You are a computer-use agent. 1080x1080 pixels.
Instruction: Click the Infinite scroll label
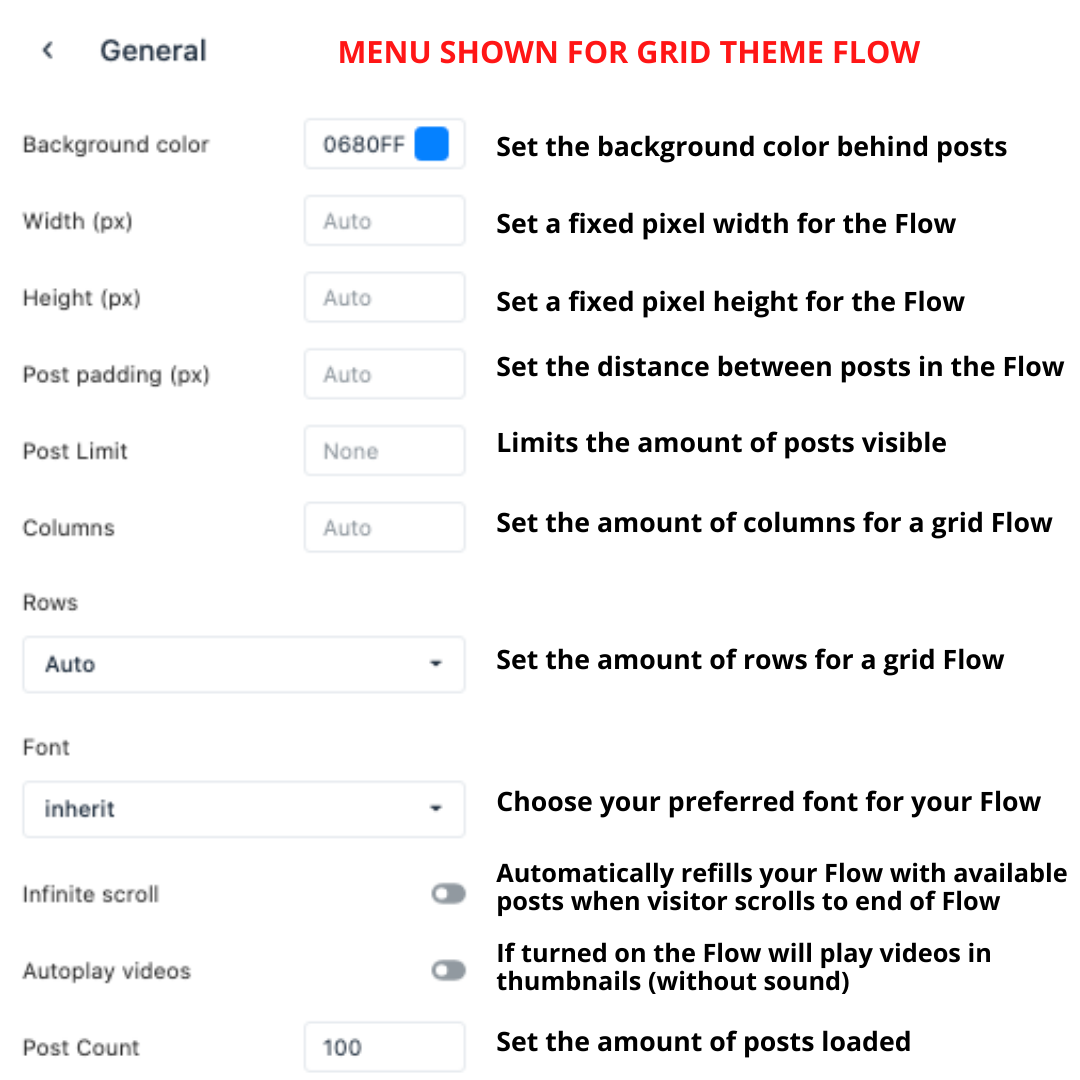click(x=91, y=894)
